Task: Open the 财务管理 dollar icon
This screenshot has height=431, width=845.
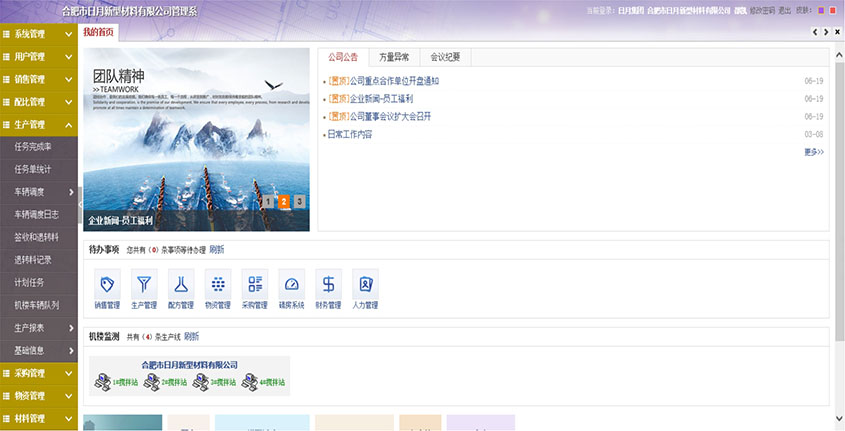Action: 328,283
